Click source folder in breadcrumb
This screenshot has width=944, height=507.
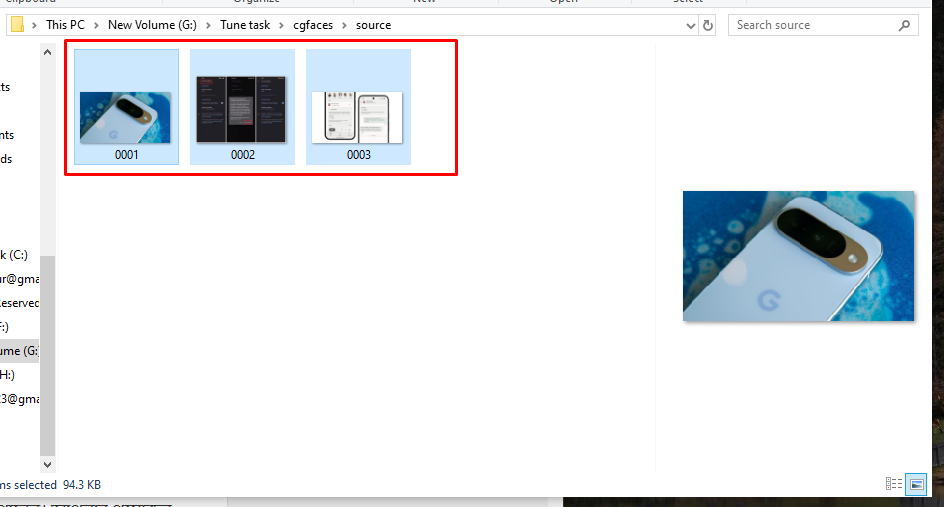coord(373,25)
